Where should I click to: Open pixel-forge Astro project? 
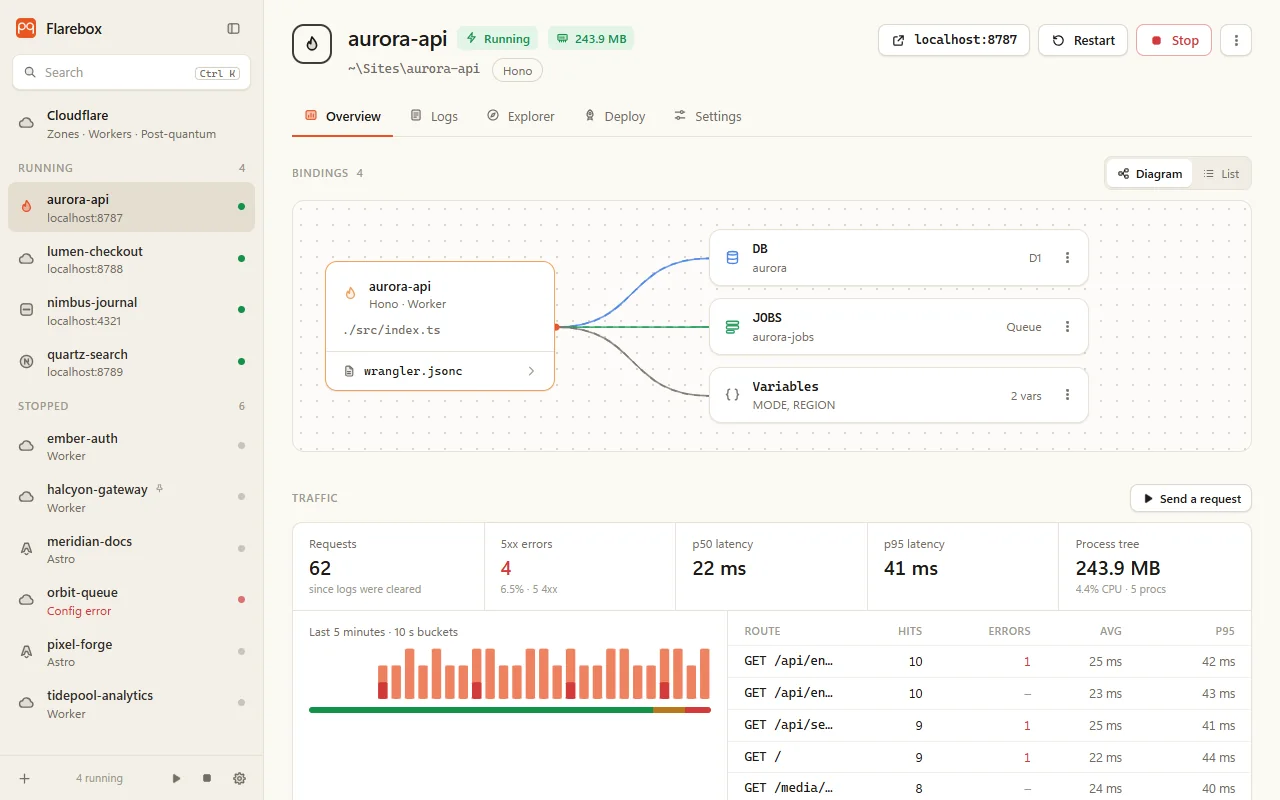click(131, 653)
